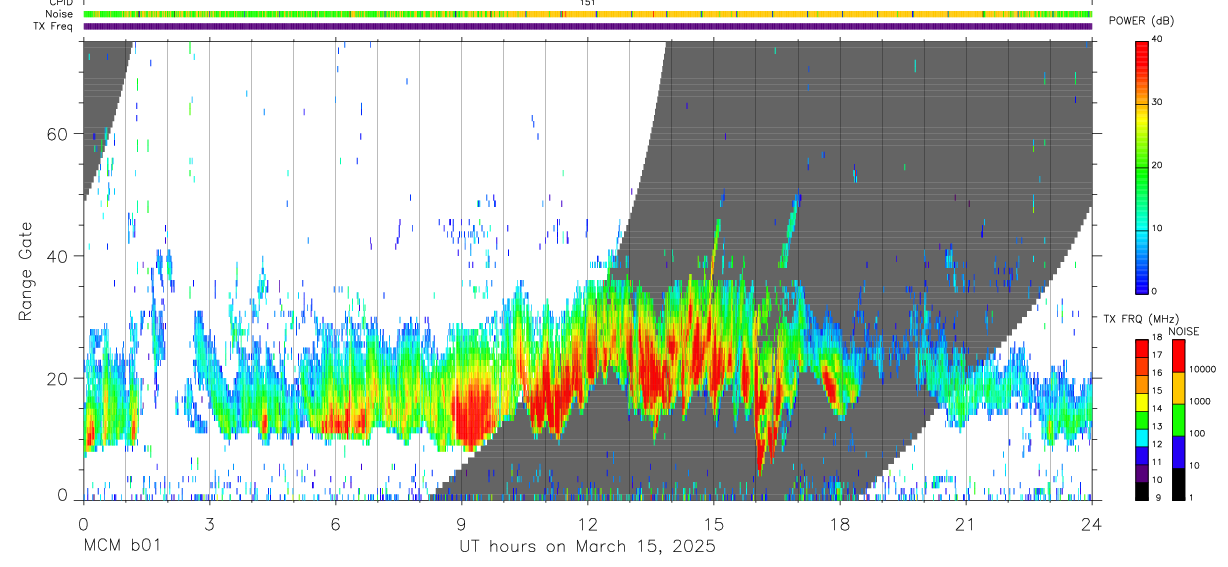Click the TX FRQ (MHz) color scale
1228x567 pixels.
click(1143, 419)
